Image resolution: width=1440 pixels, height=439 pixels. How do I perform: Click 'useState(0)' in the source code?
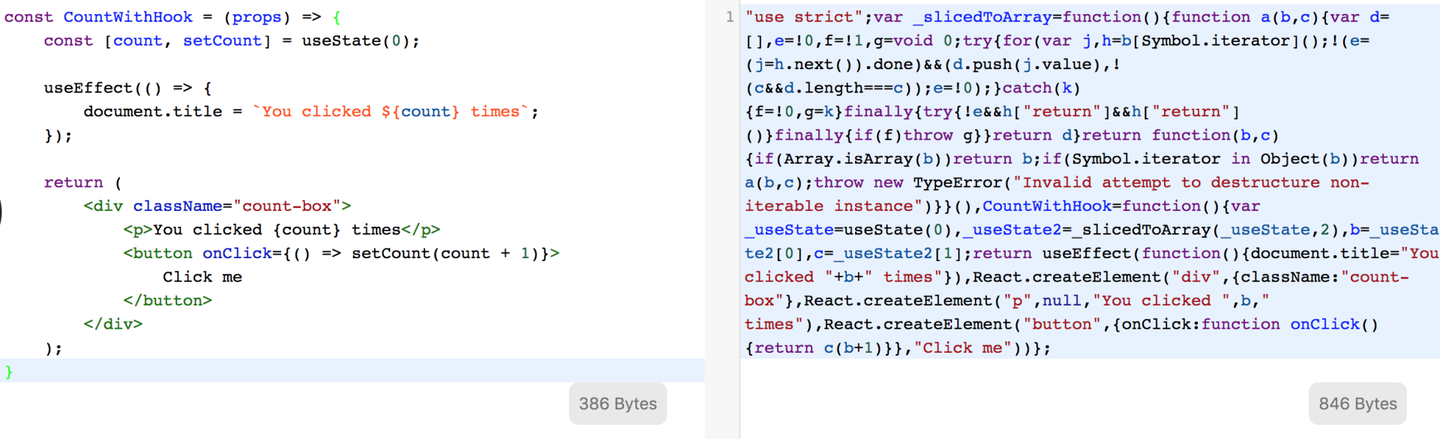[356, 41]
